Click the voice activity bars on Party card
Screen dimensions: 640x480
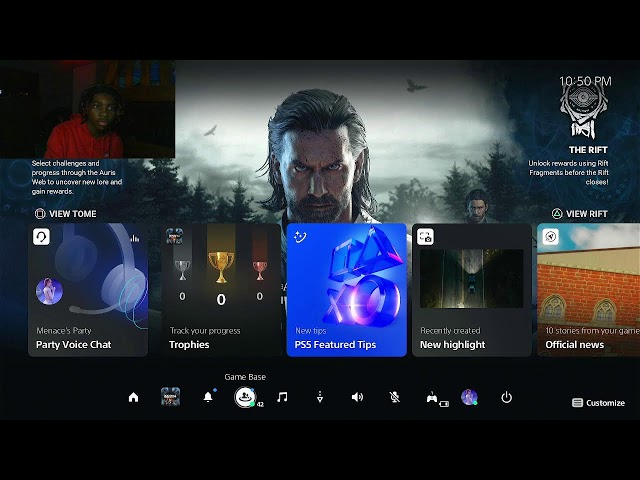pos(135,238)
